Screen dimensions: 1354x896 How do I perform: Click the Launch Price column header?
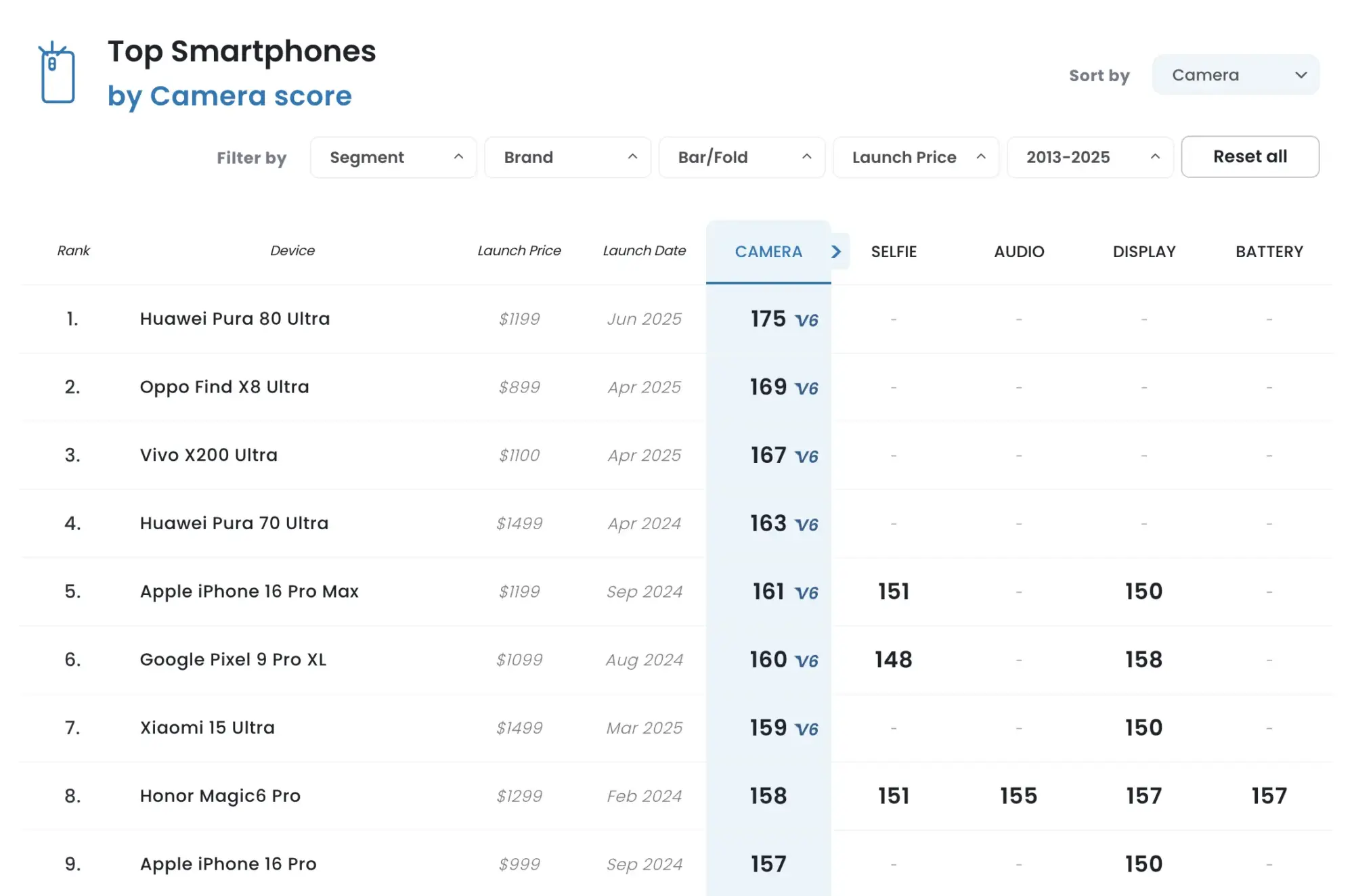[519, 251]
